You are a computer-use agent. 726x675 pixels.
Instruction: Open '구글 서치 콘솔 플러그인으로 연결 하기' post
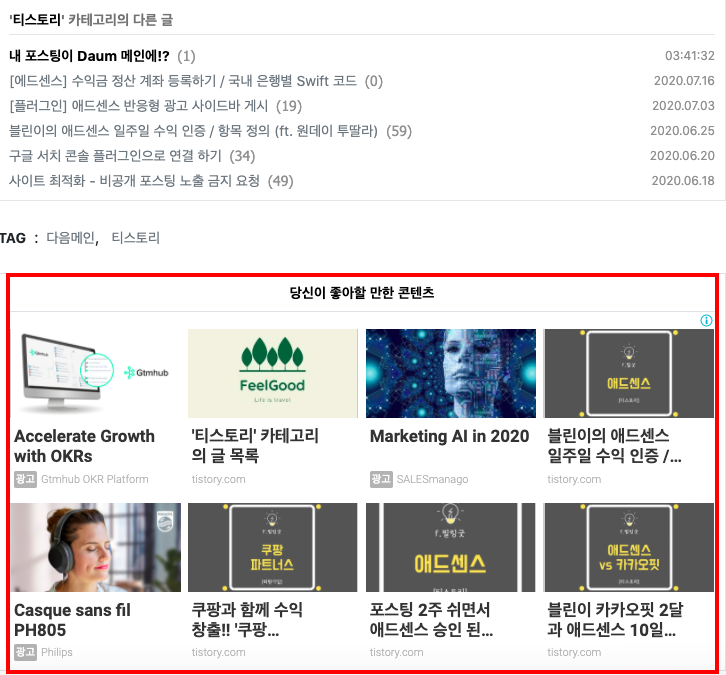(x=116, y=156)
